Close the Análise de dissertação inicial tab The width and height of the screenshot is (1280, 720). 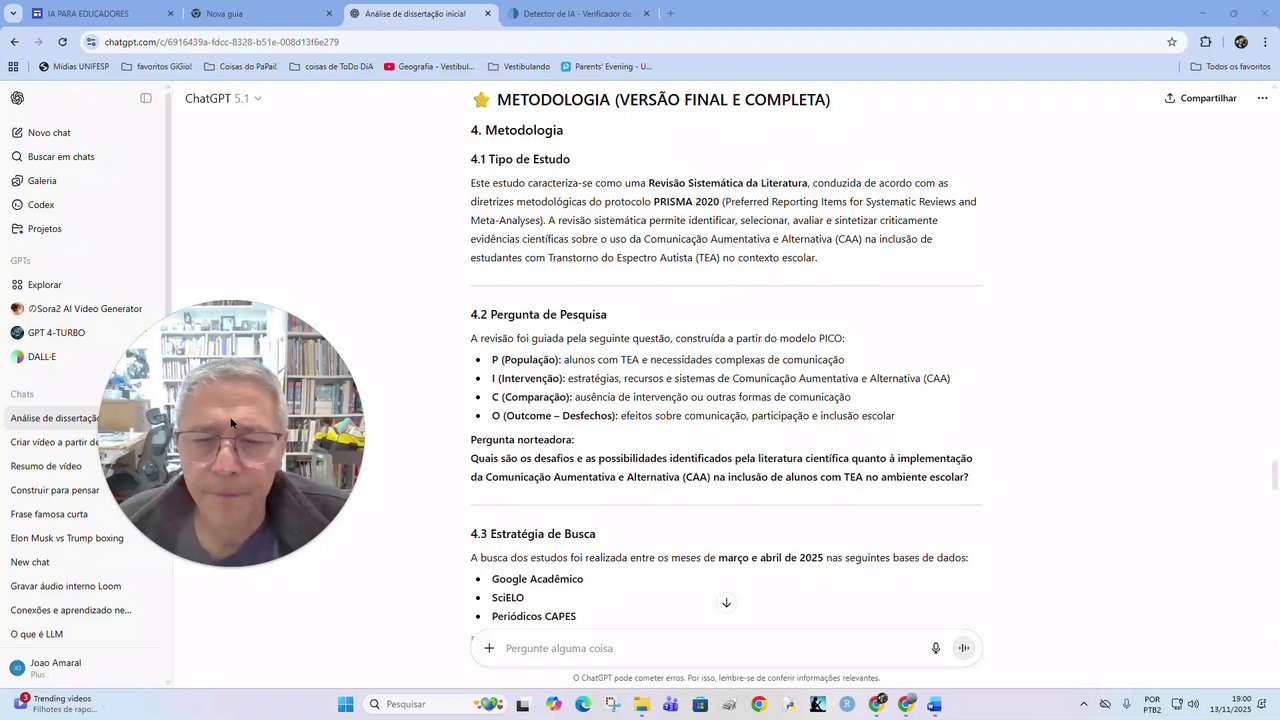click(488, 14)
